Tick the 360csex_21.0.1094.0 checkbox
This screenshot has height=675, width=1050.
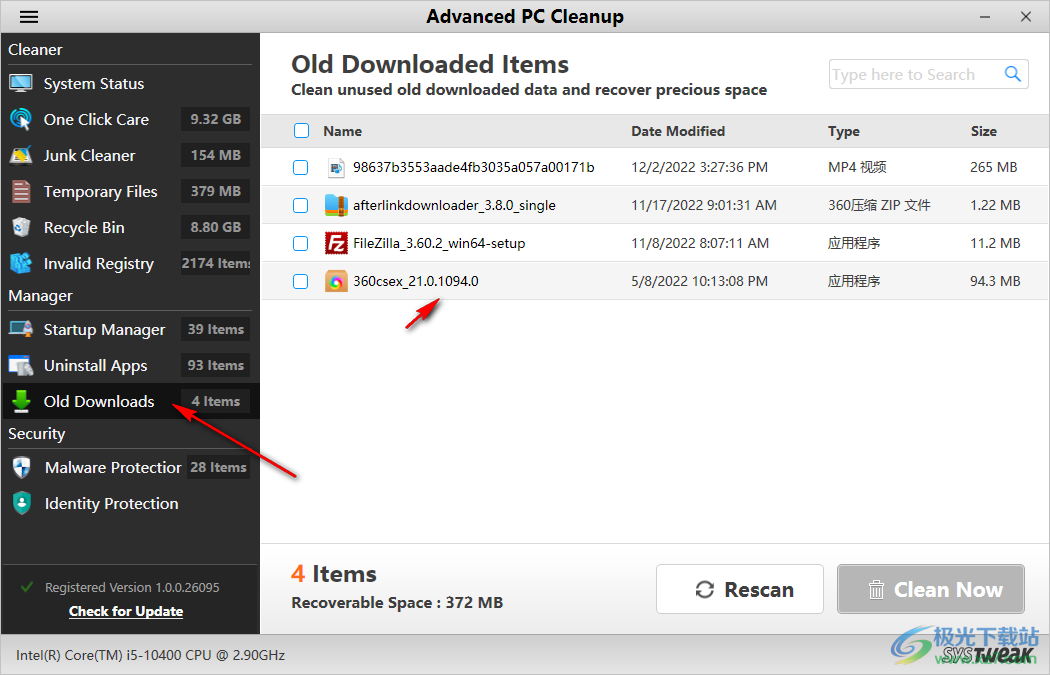click(301, 281)
